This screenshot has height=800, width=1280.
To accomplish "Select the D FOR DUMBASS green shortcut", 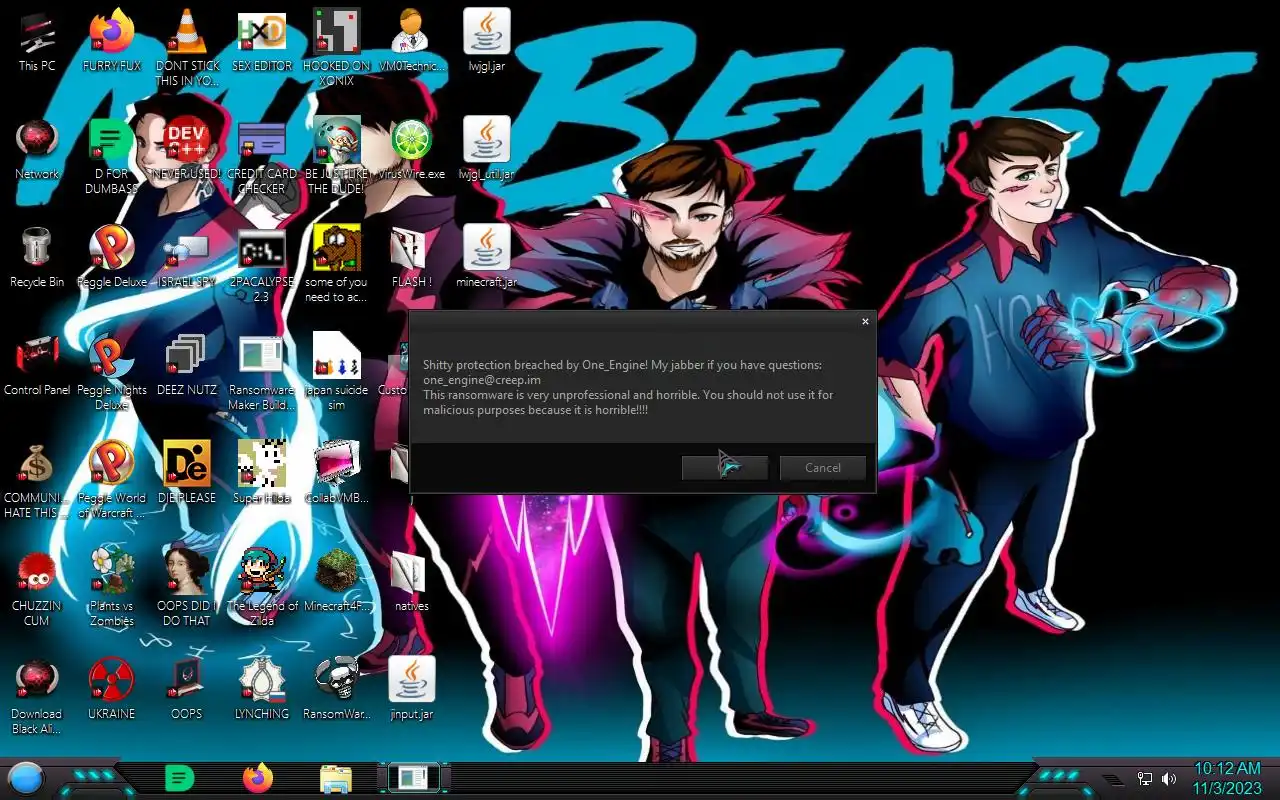I will coord(111,157).
